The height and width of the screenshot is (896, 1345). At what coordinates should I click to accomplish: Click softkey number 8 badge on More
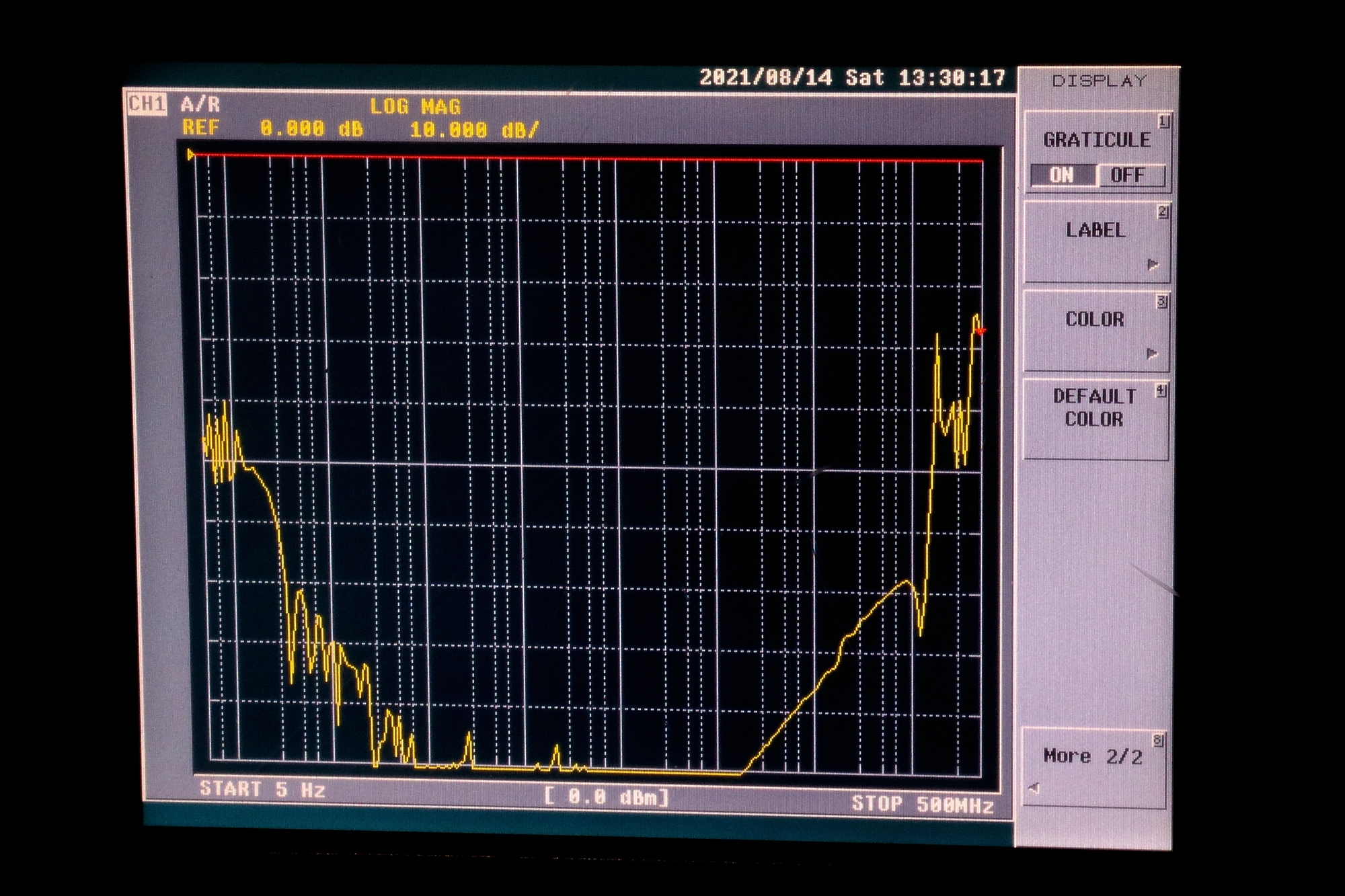click(x=1158, y=741)
